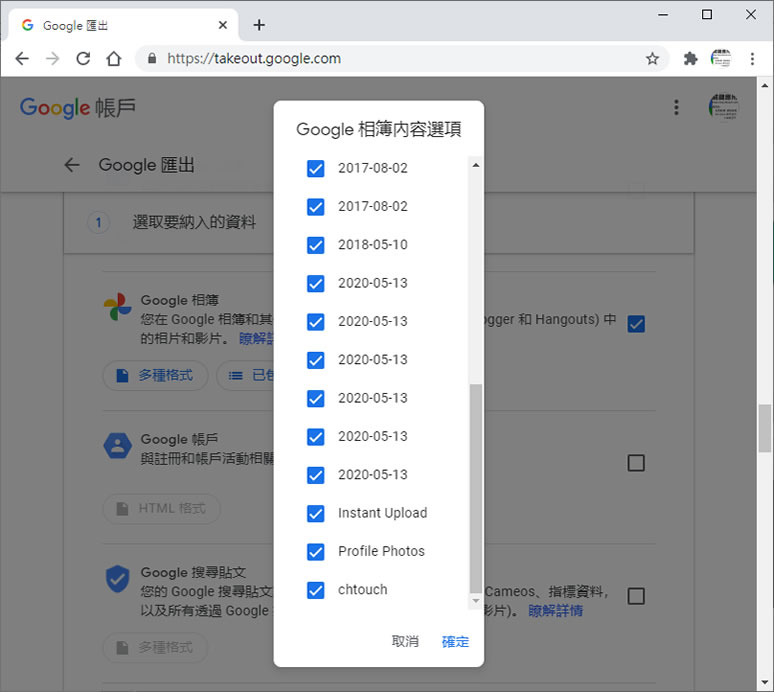Image resolution: width=775 pixels, height=692 pixels.
Task: Uncheck the first 2020-05-13 album
Action: [x=316, y=284]
